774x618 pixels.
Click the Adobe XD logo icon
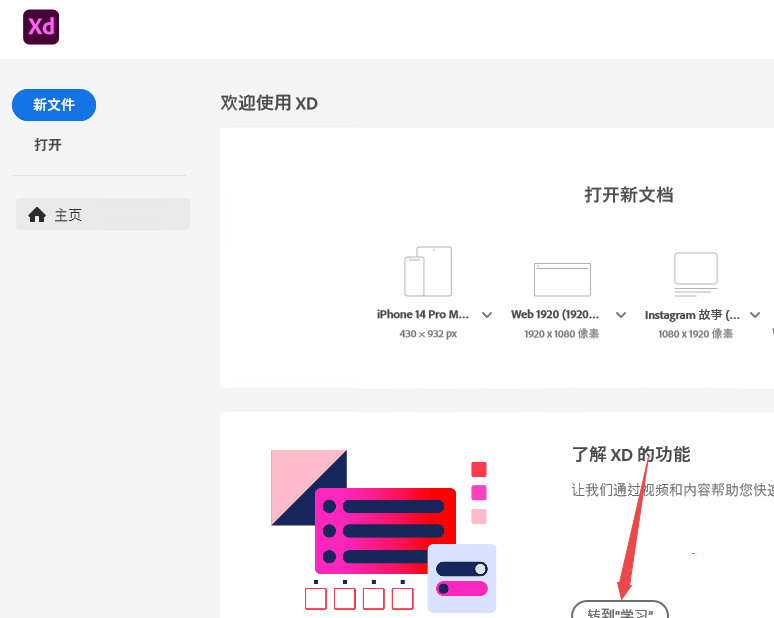click(x=41, y=27)
